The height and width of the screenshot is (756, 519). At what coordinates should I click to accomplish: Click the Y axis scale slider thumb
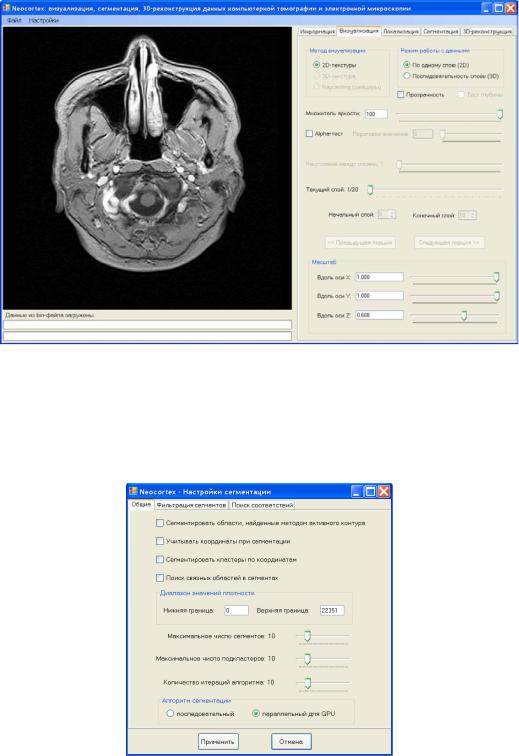[x=497, y=296]
